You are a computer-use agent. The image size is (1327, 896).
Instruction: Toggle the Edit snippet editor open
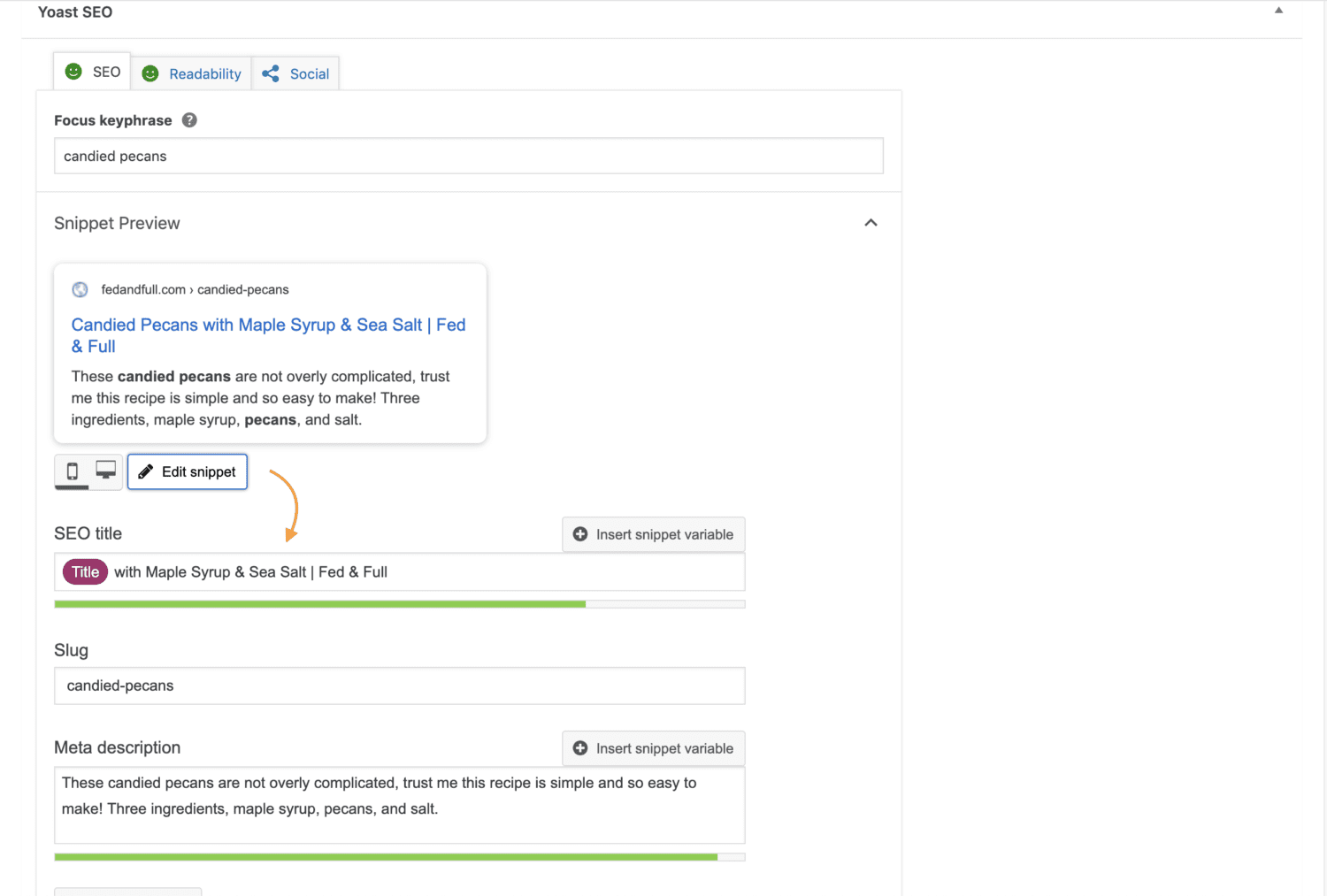point(187,471)
